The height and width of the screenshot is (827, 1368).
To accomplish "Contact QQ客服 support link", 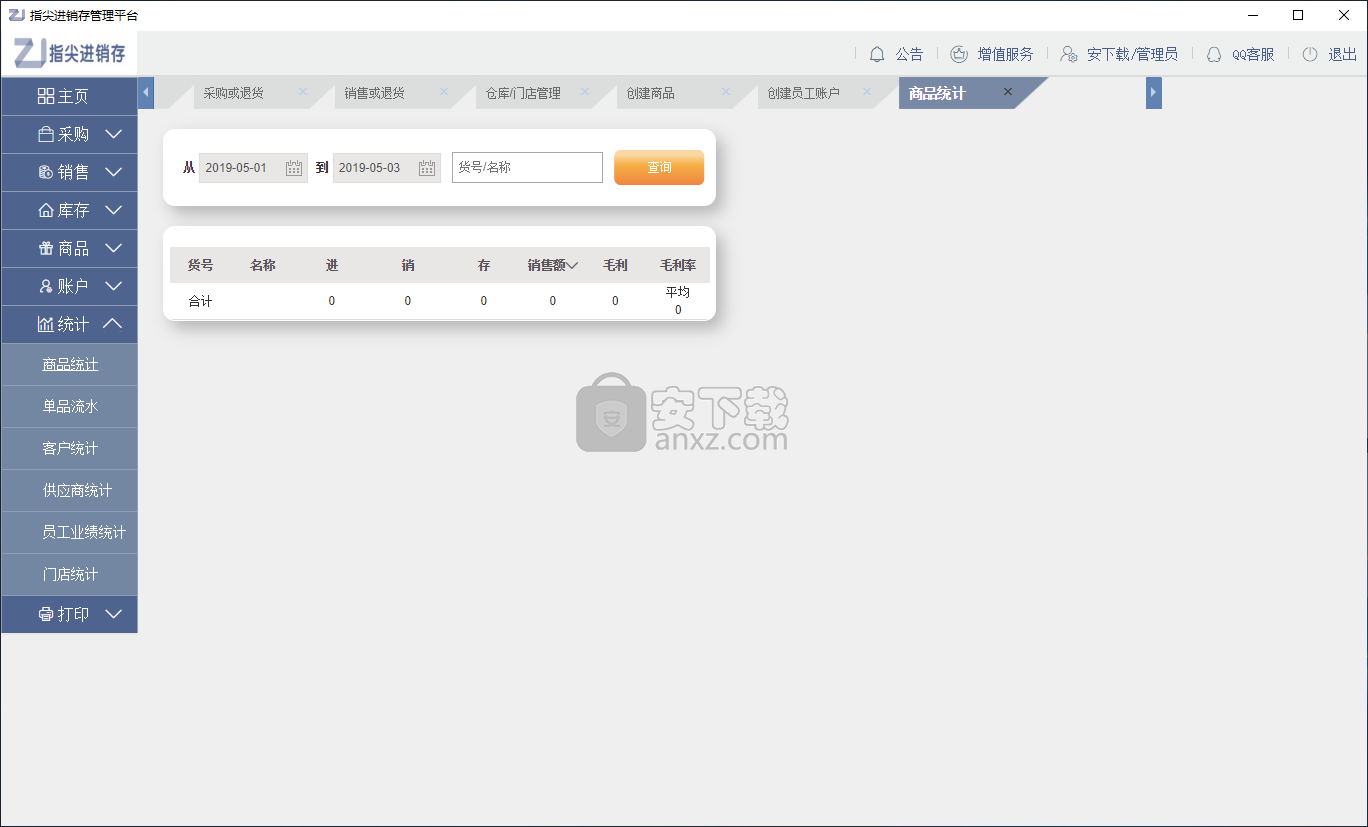I will coord(1253,54).
